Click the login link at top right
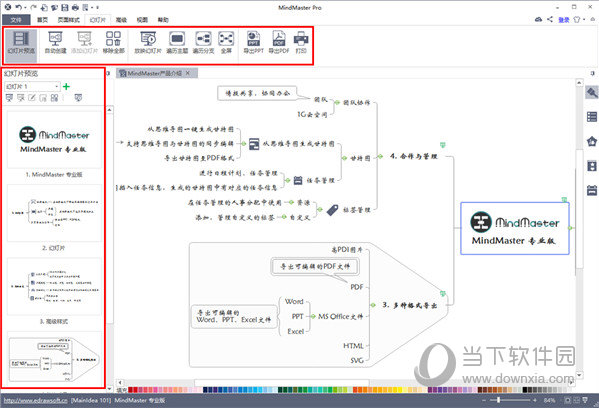 pos(564,20)
